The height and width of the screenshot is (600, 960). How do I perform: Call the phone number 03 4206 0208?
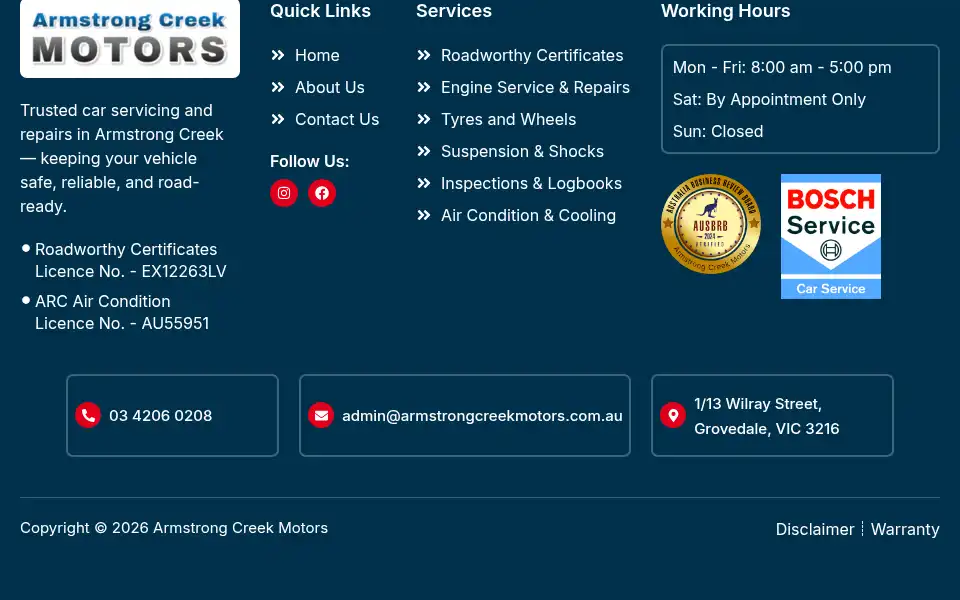point(160,416)
